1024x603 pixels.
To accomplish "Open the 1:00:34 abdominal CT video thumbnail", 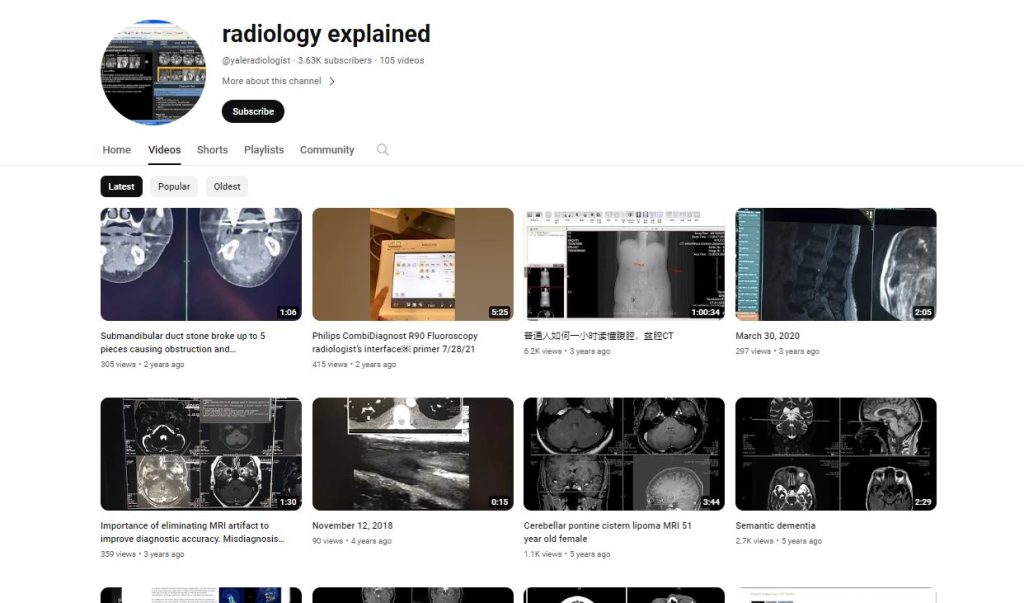I will pyautogui.click(x=624, y=264).
